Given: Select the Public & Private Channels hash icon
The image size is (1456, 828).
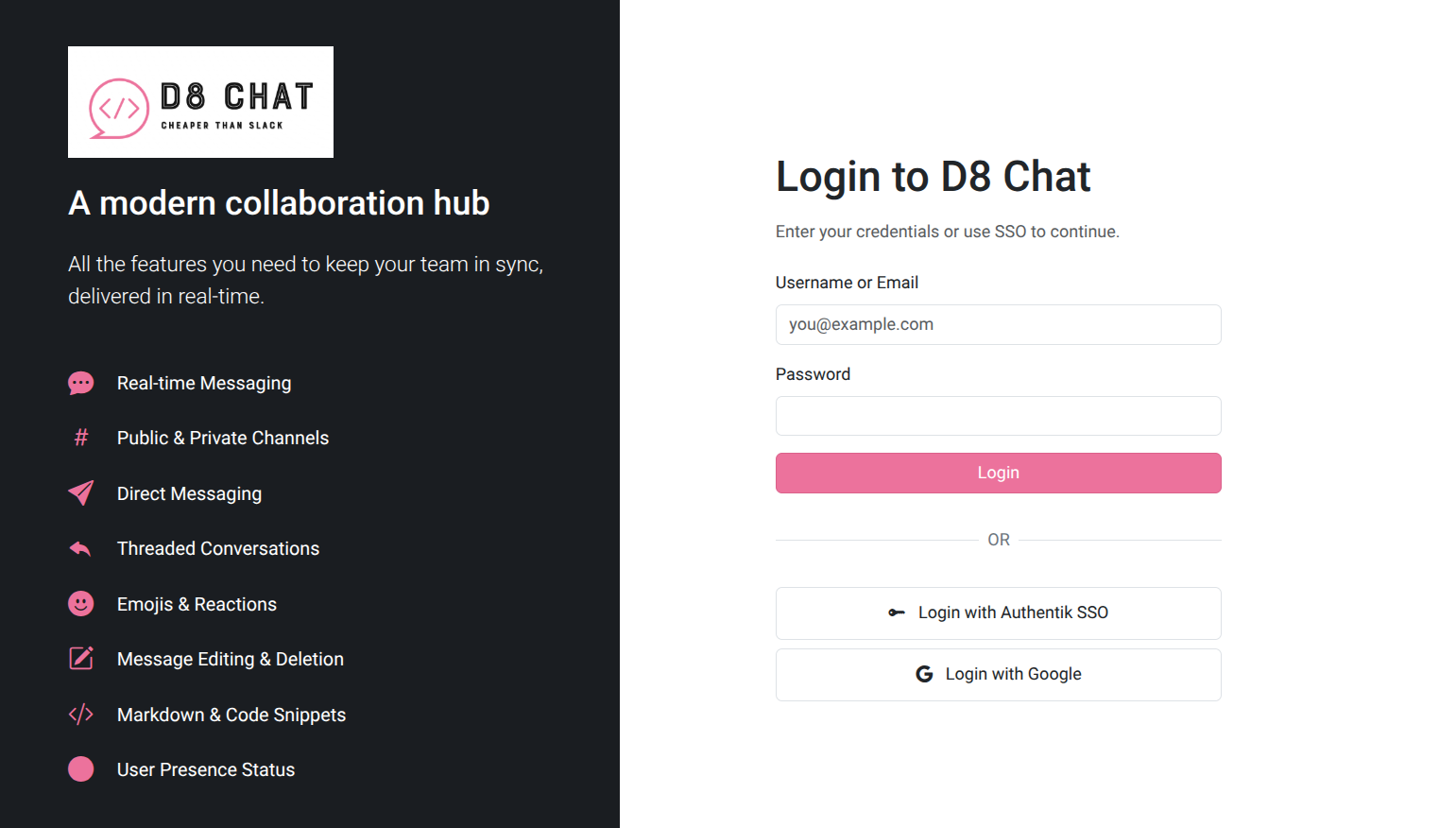Looking at the screenshot, I should pos(81,438).
